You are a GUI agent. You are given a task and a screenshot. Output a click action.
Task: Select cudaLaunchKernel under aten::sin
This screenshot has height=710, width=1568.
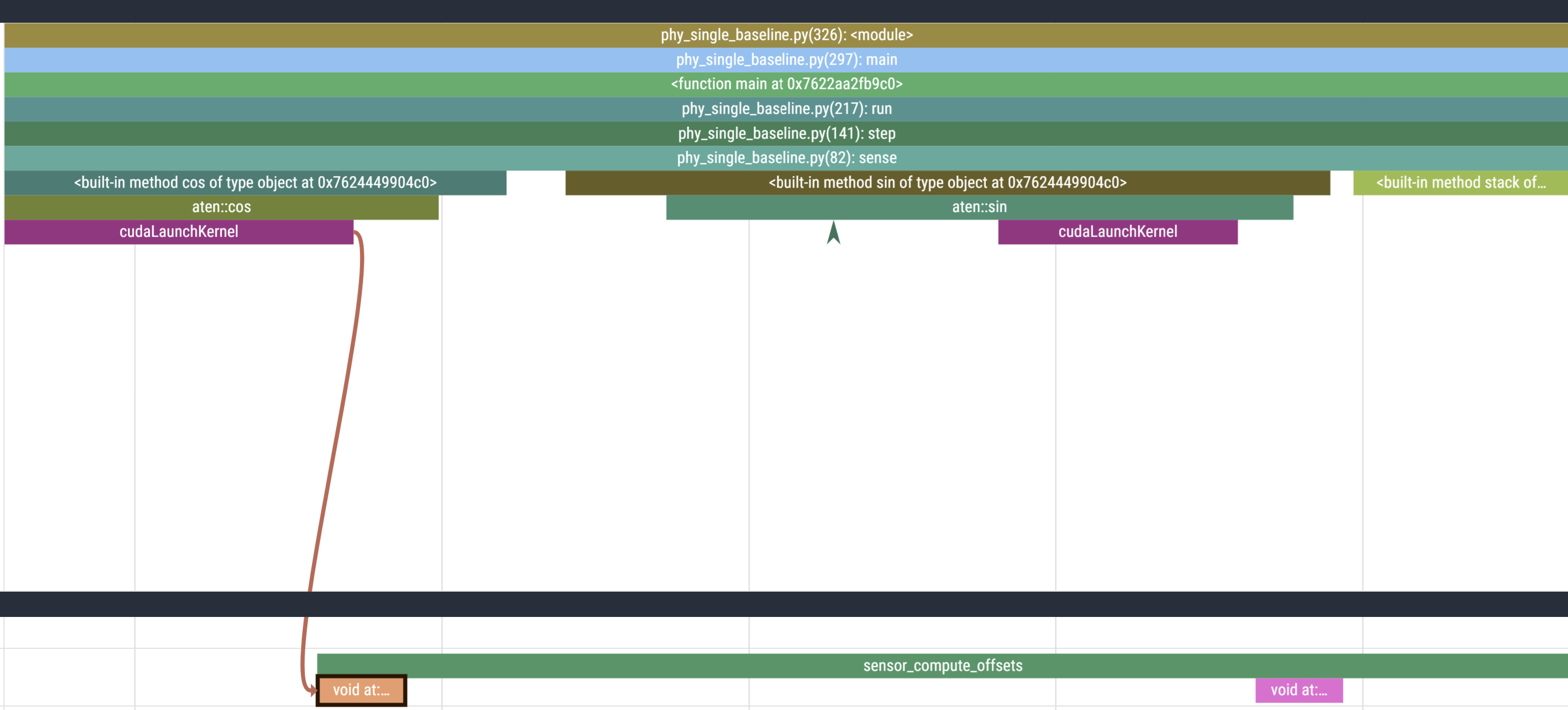click(1118, 232)
